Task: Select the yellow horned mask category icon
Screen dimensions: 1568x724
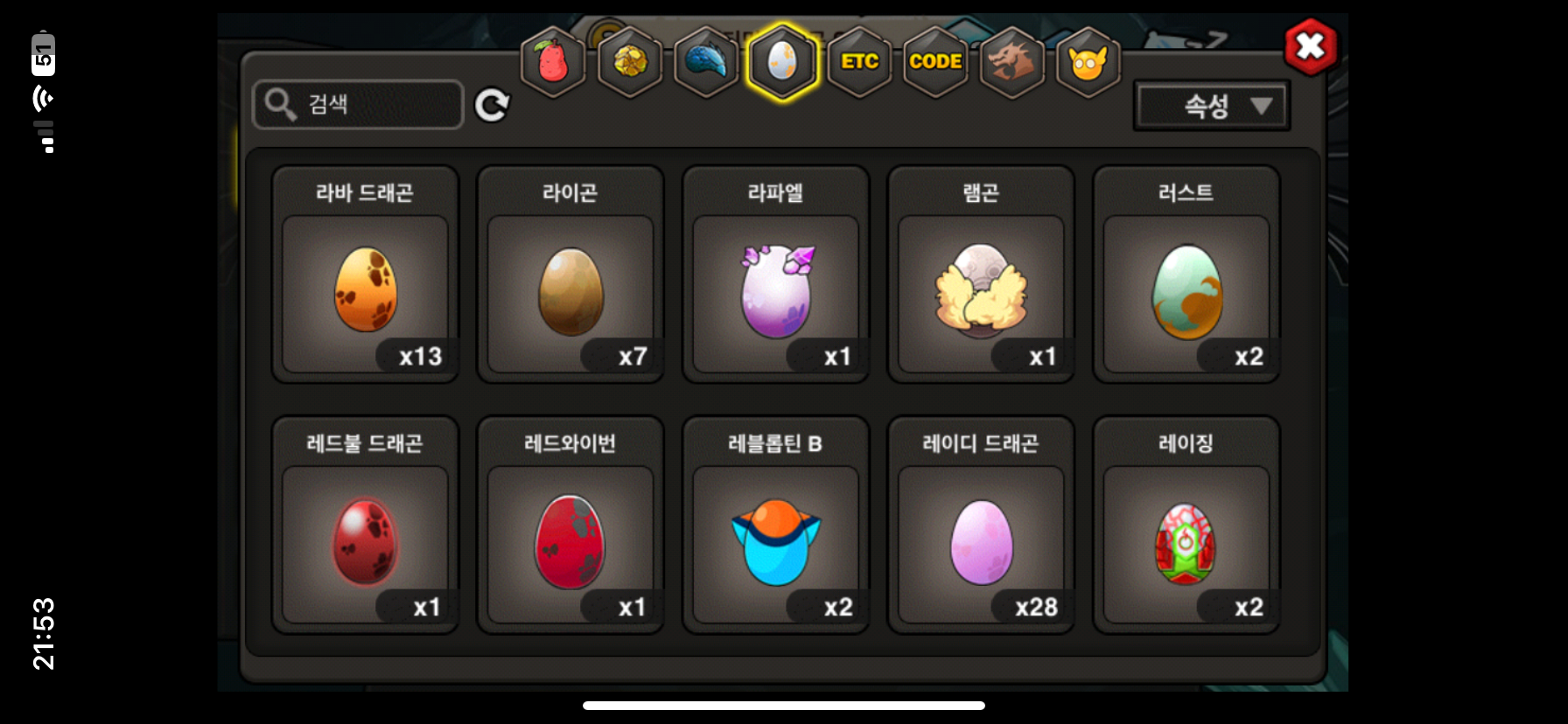Action: coord(1088,62)
